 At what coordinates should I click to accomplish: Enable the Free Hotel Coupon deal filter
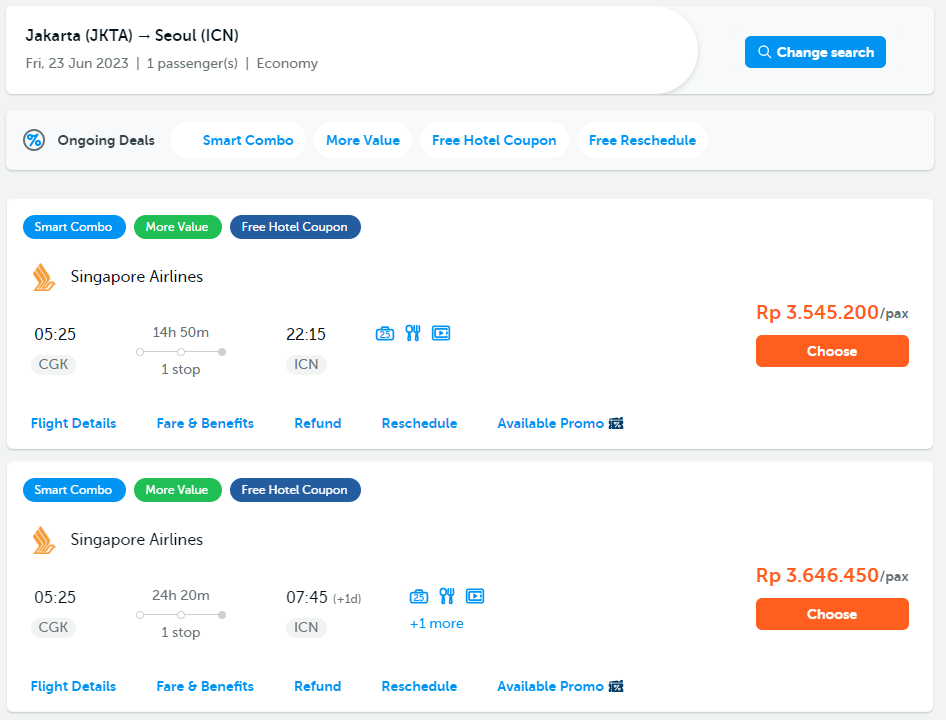(494, 140)
